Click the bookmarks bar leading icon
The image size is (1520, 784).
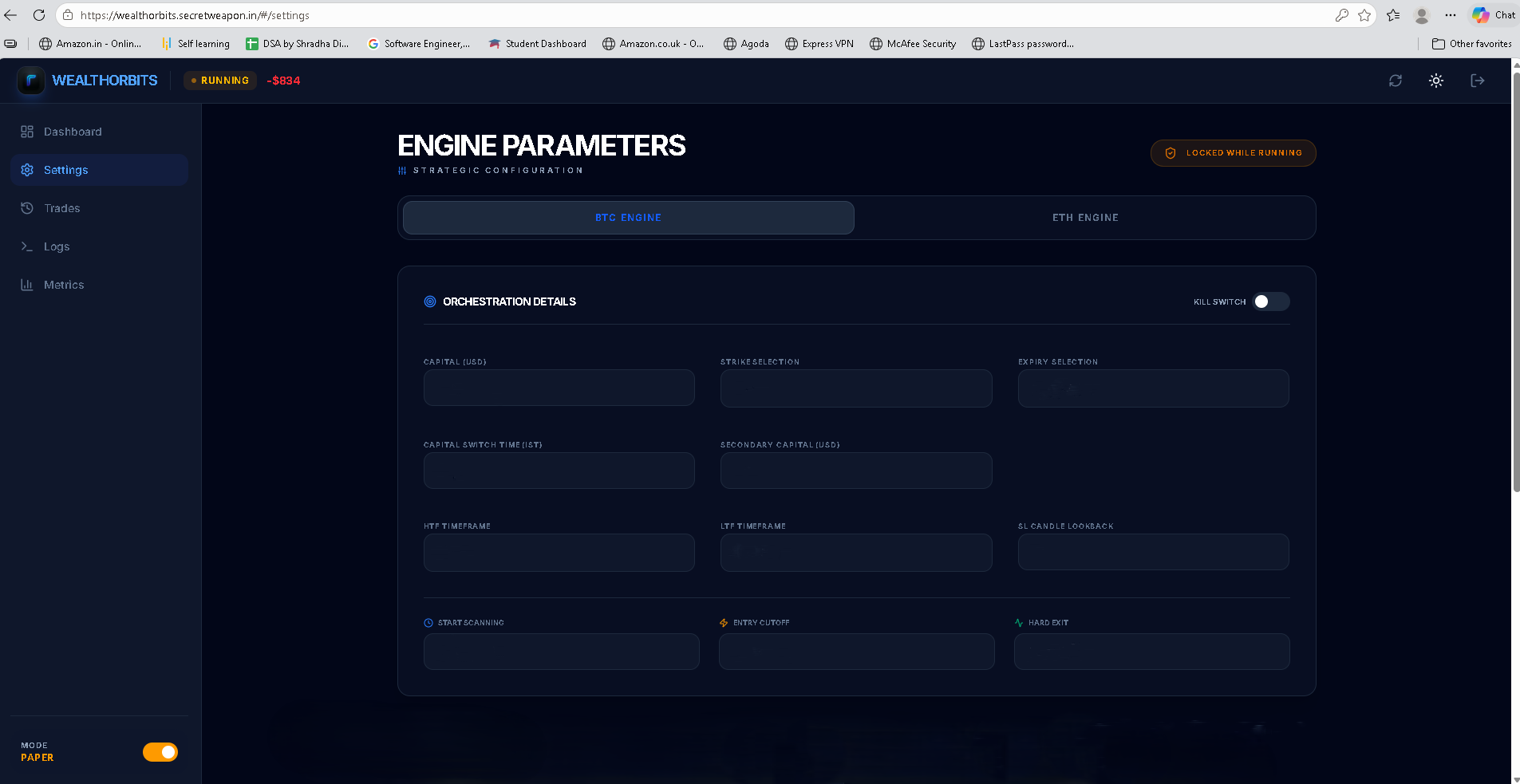point(10,44)
